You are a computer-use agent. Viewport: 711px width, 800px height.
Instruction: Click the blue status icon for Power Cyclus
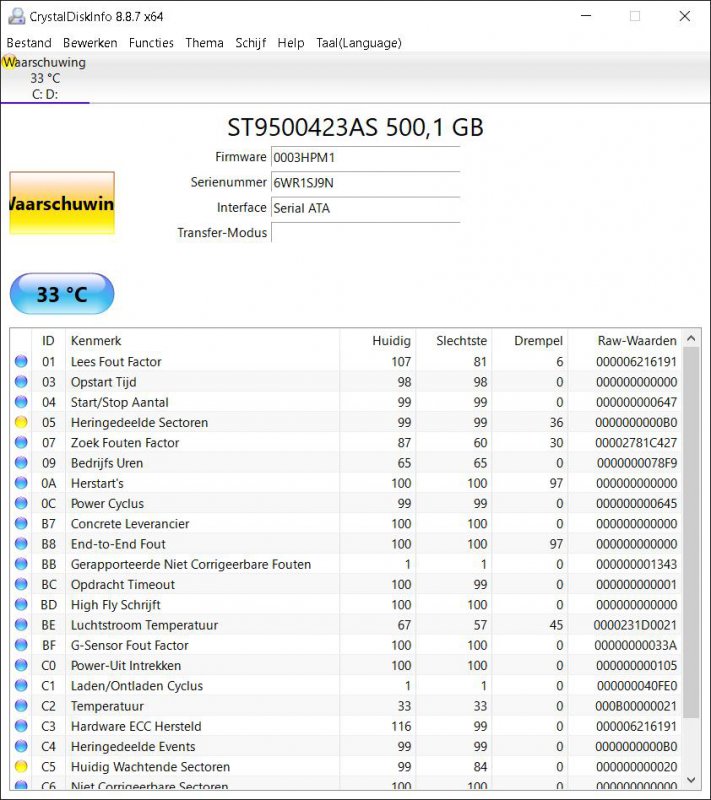click(21, 504)
